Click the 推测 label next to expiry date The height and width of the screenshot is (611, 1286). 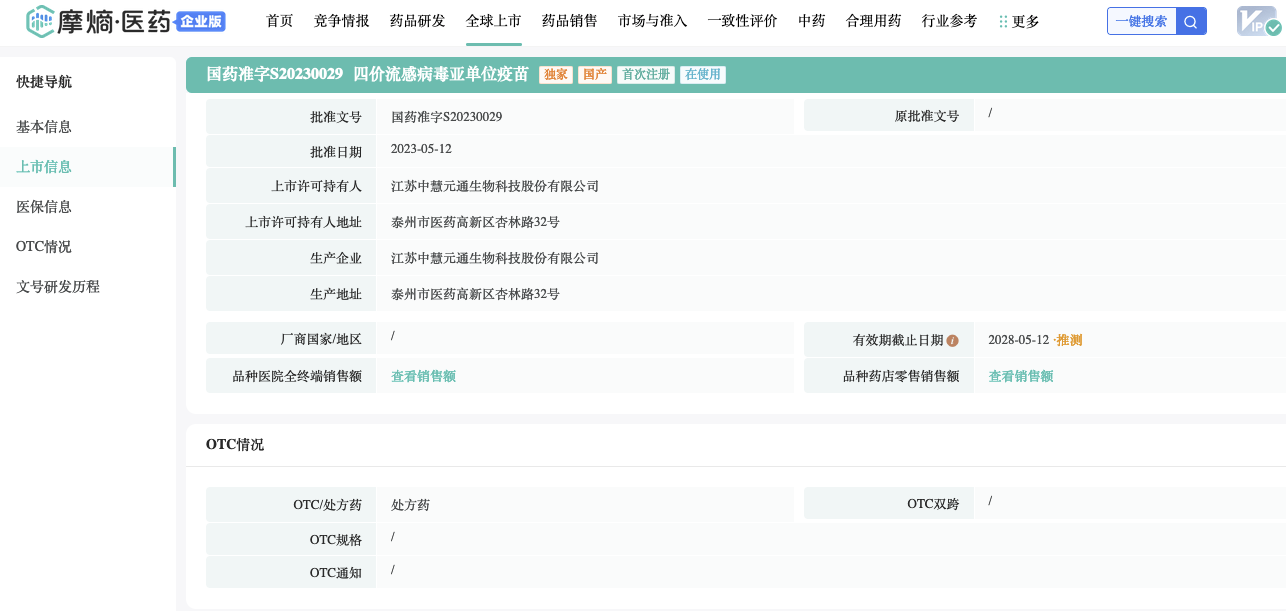tap(1069, 340)
